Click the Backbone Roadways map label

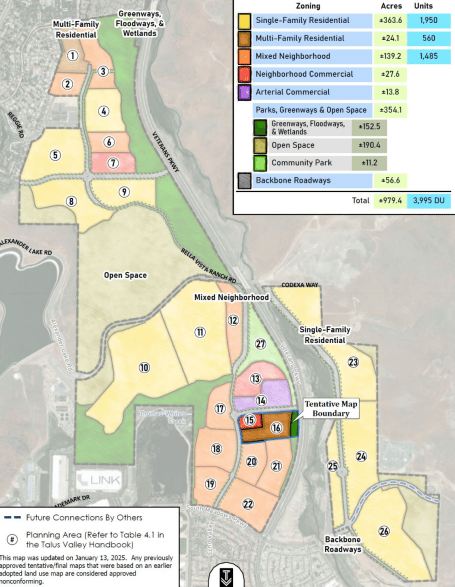coord(343,544)
